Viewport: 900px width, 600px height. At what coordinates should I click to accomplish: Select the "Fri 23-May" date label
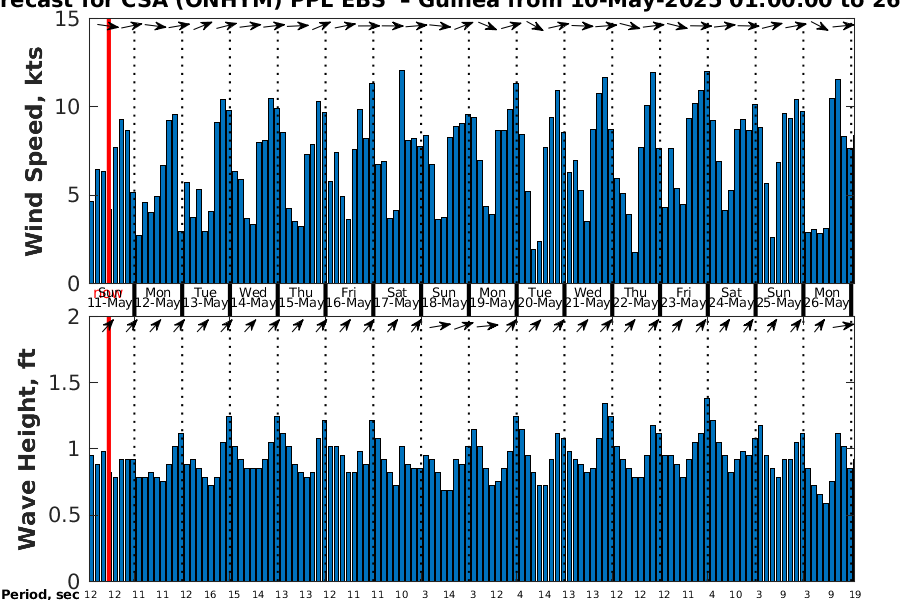click(684, 298)
